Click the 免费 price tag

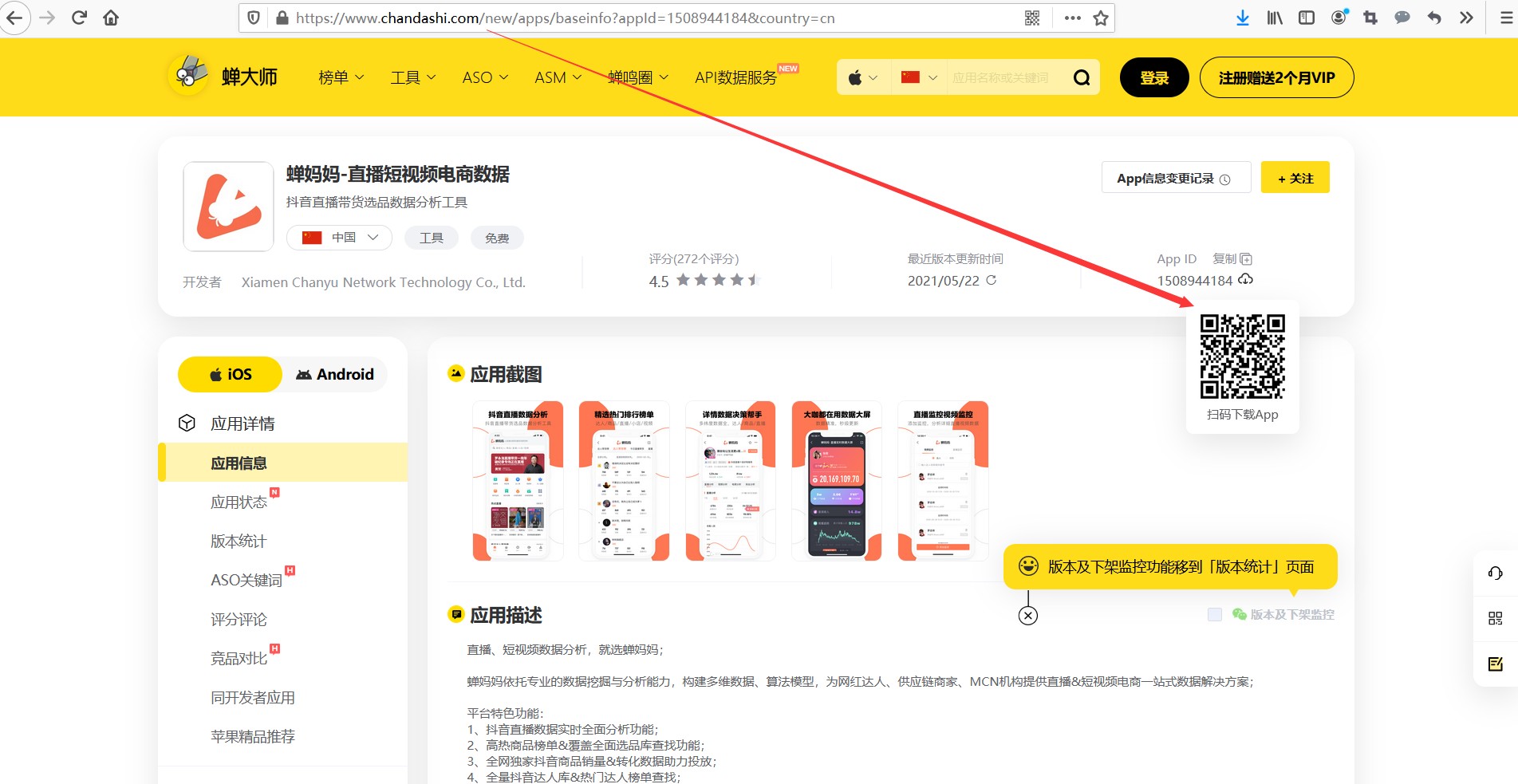[497, 238]
